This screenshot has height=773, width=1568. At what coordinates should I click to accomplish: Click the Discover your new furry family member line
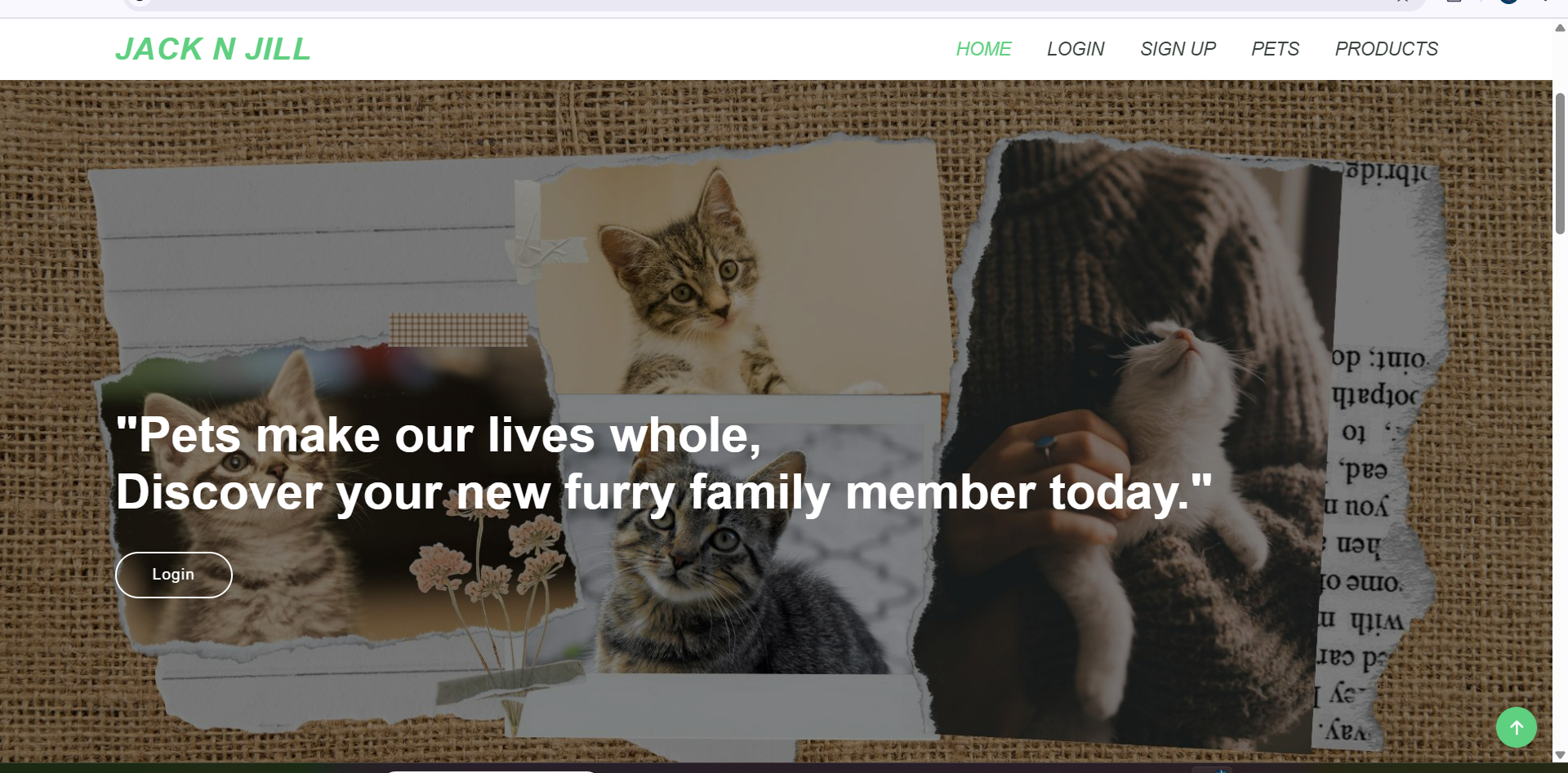664,492
